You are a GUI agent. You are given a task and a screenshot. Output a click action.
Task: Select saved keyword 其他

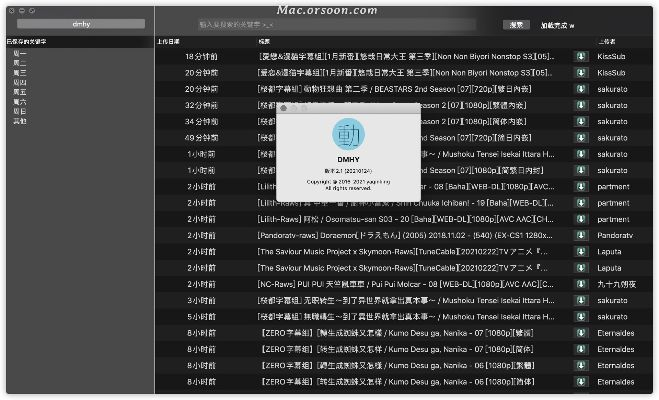pyautogui.click(x=20, y=121)
